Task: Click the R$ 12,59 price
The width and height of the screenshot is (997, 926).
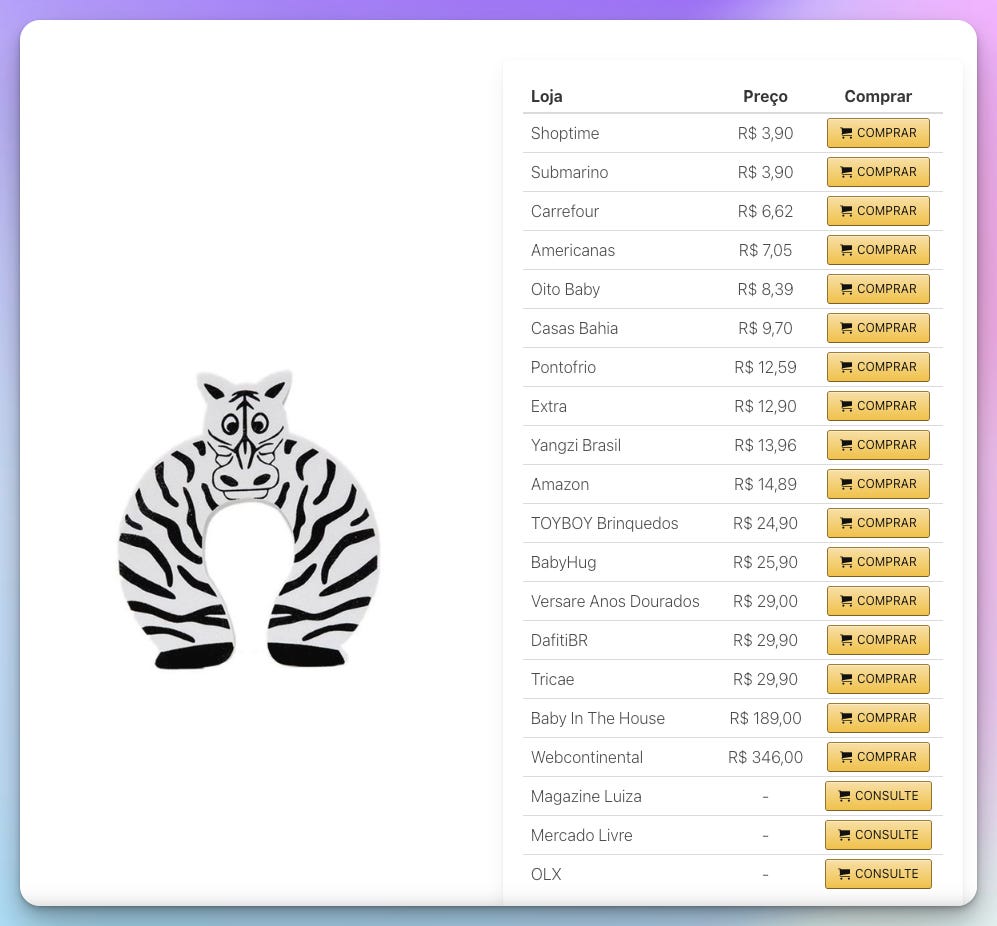Action: pos(765,367)
